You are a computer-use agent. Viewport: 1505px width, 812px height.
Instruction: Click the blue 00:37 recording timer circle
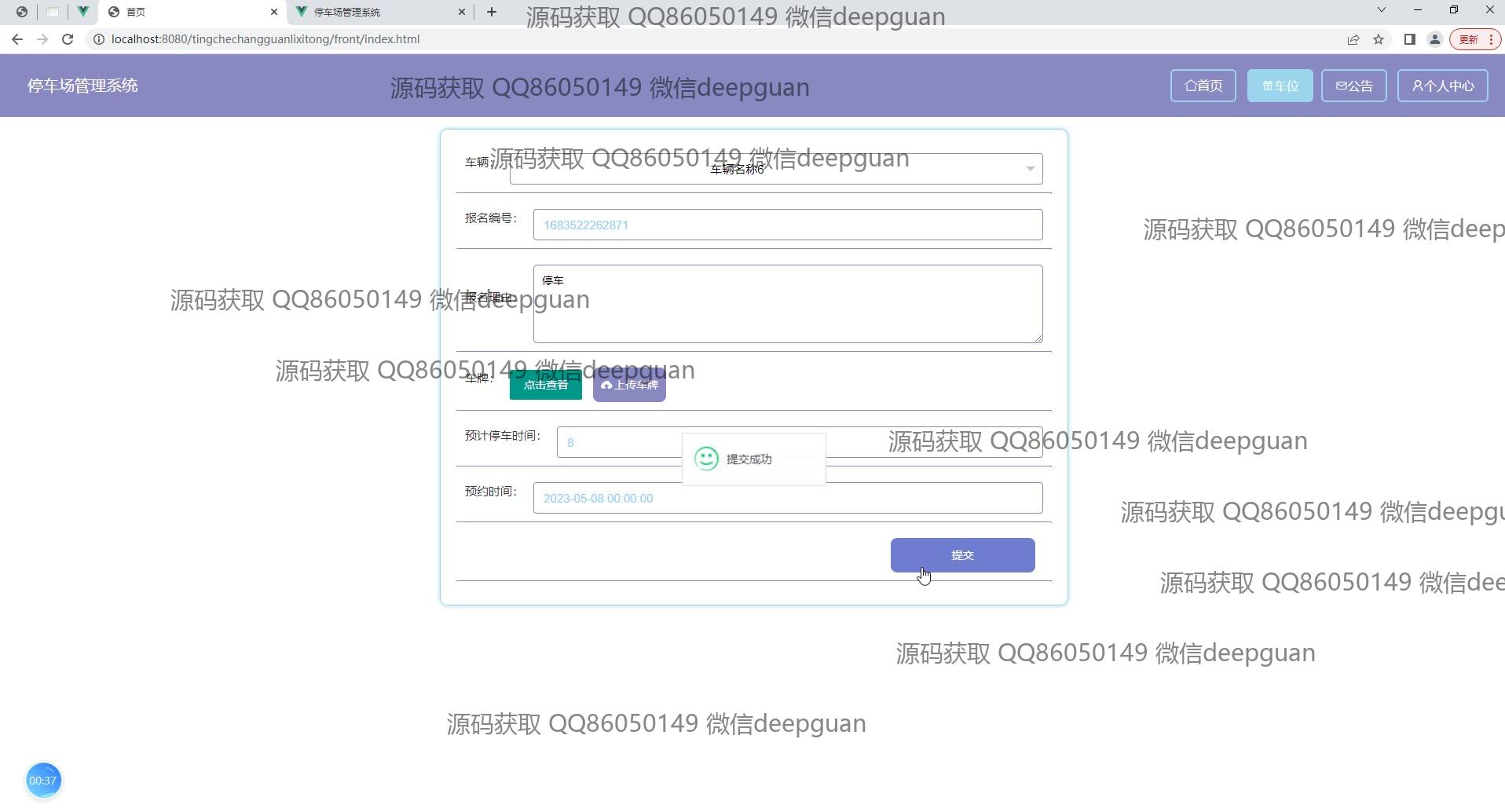43,780
